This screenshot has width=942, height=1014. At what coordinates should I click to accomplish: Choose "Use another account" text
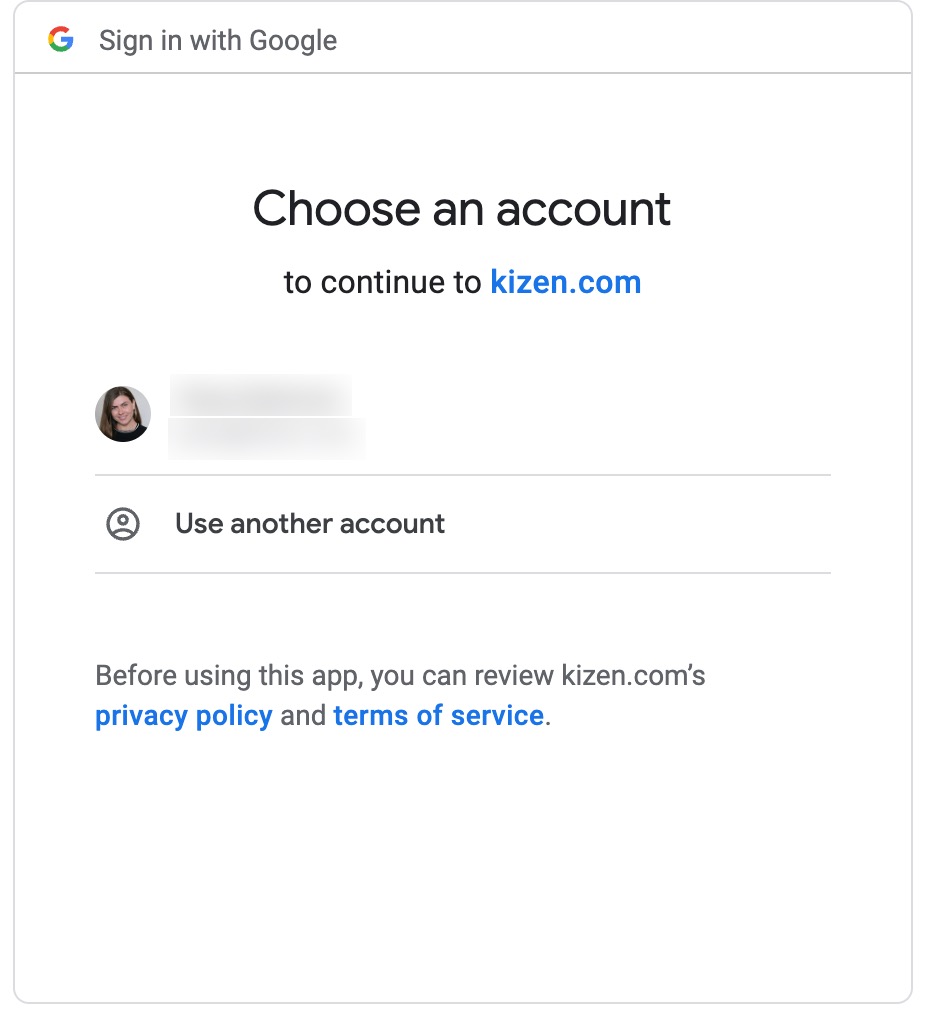point(310,524)
